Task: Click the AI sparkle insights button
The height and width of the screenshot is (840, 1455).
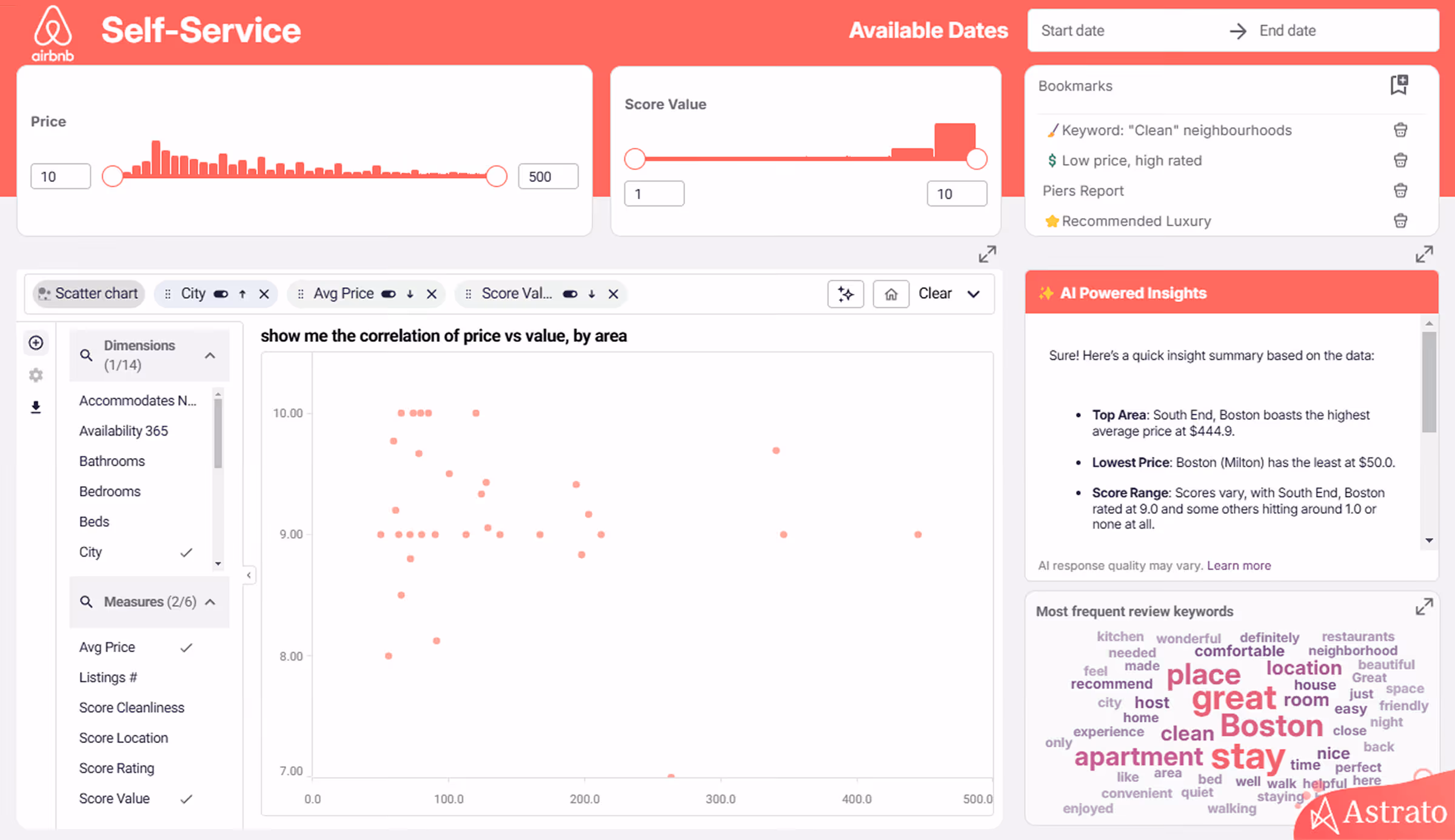Action: (845, 294)
